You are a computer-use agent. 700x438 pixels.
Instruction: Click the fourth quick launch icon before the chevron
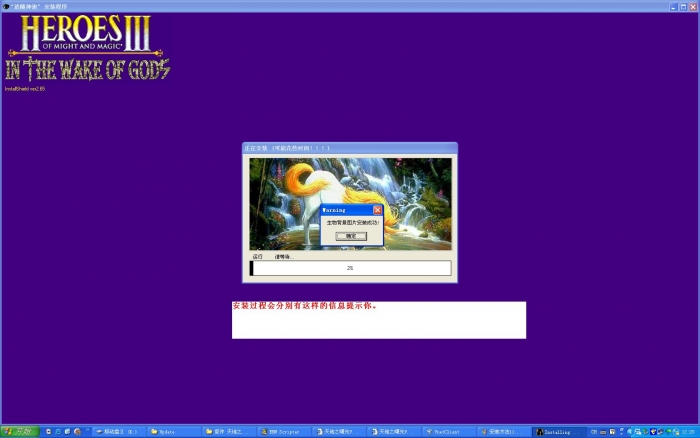click(77, 432)
